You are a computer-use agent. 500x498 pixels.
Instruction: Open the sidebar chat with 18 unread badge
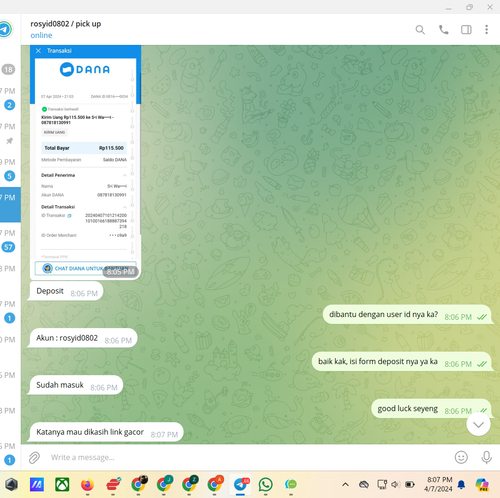coord(8,69)
